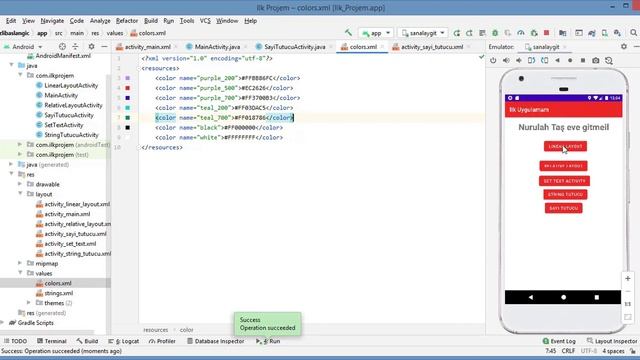This screenshot has height=360, width=640.
Task: Open Database Inspector tool window
Action: point(216,341)
